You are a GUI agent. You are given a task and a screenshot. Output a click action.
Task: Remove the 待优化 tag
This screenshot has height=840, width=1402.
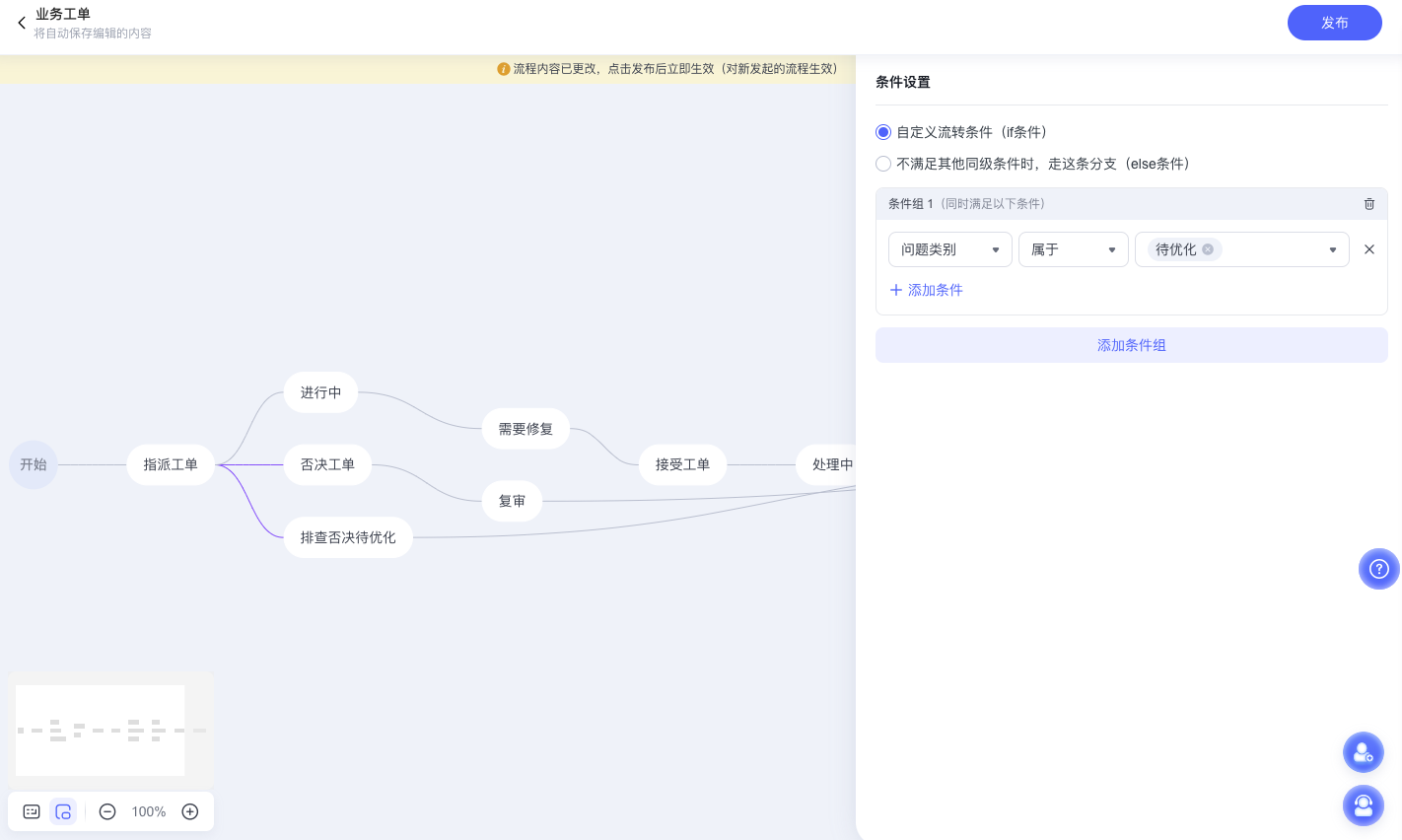(1208, 249)
